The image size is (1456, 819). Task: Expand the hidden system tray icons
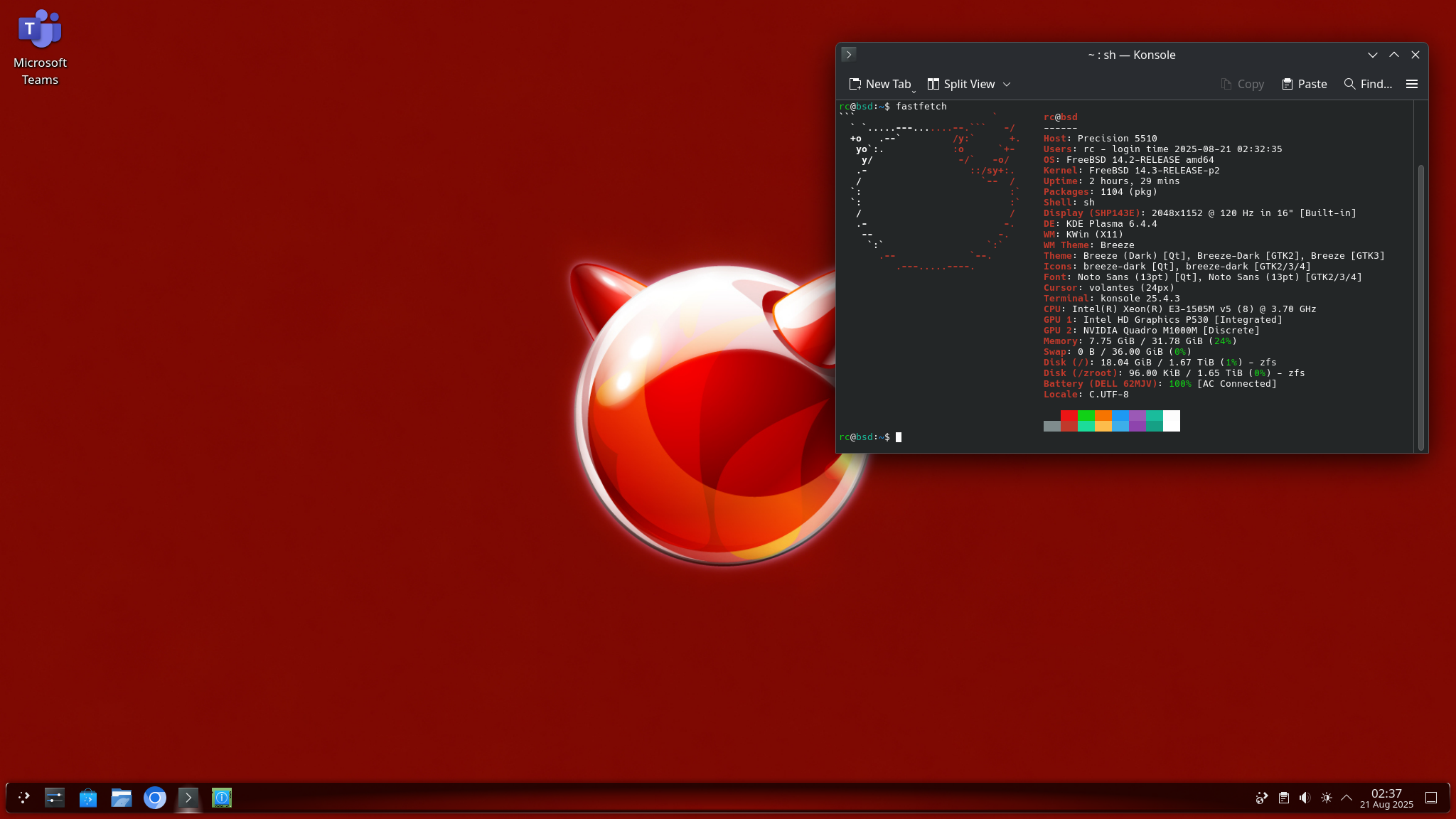pos(1347,798)
